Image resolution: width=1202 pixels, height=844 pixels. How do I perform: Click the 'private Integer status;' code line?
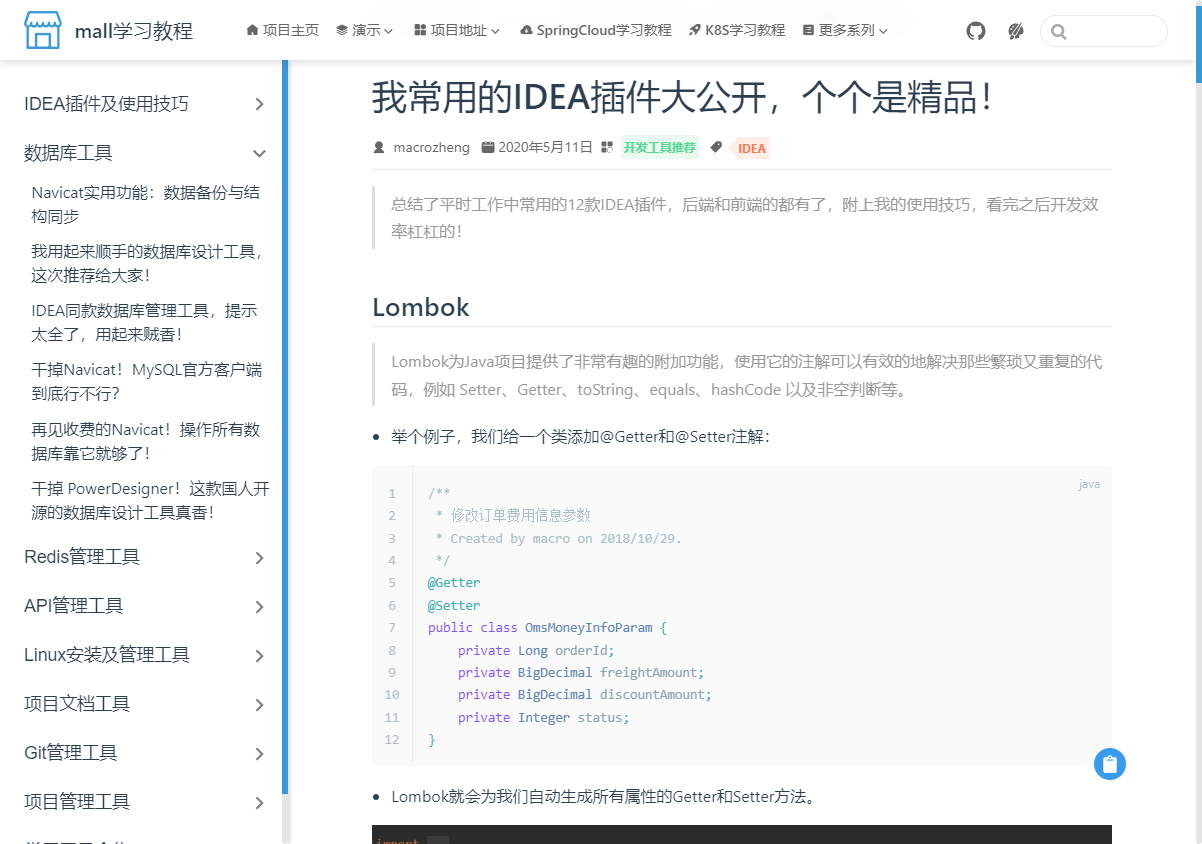point(544,717)
